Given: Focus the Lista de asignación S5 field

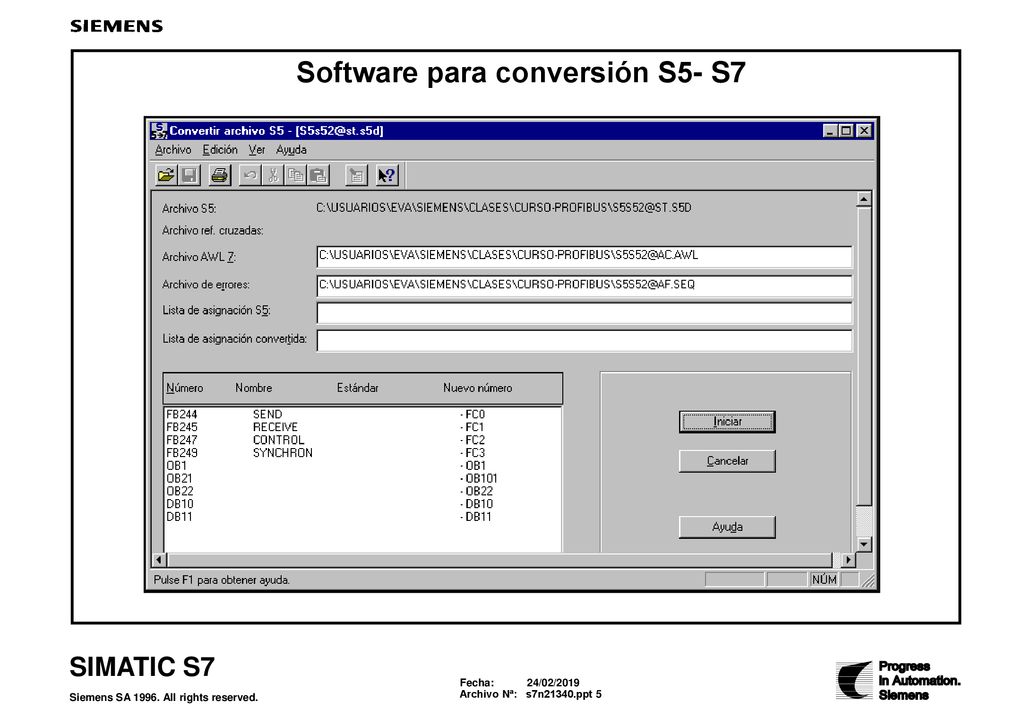Looking at the screenshot, I should coord(584,313).
